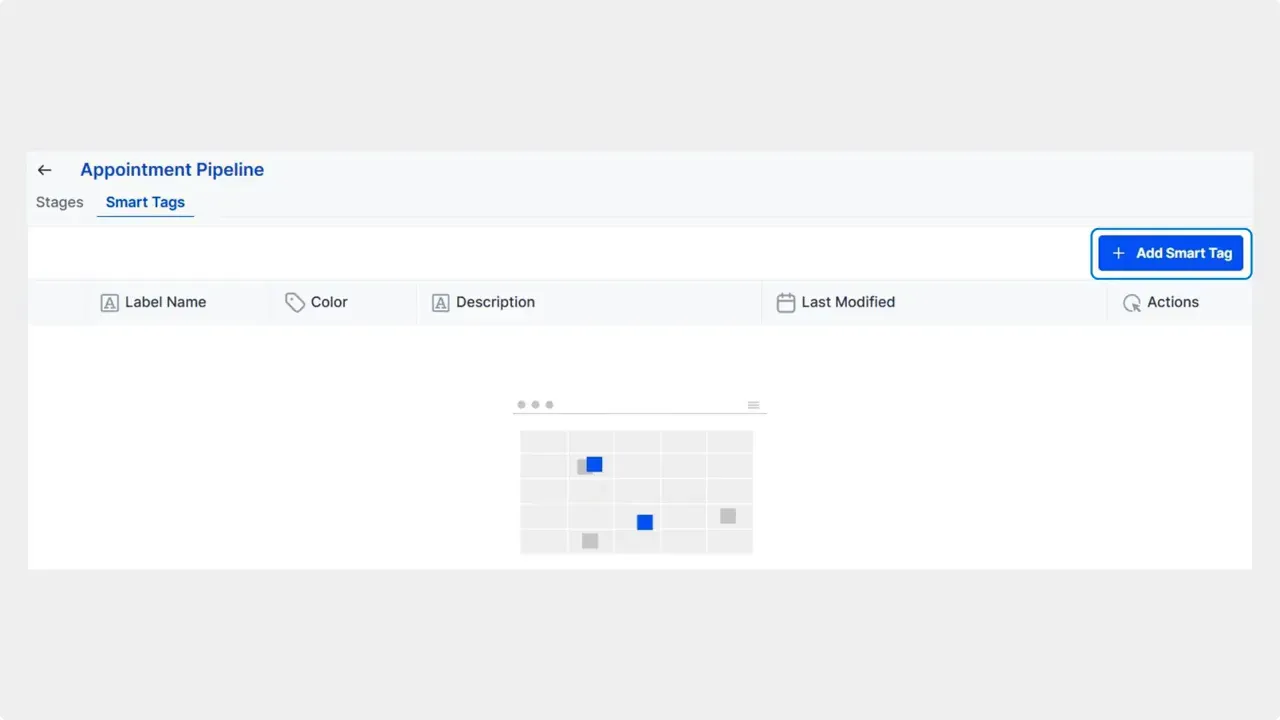Select the upper blue square in the calendar illustration
This screenshot has height=720, width=1280.
(x=594, y=464)
